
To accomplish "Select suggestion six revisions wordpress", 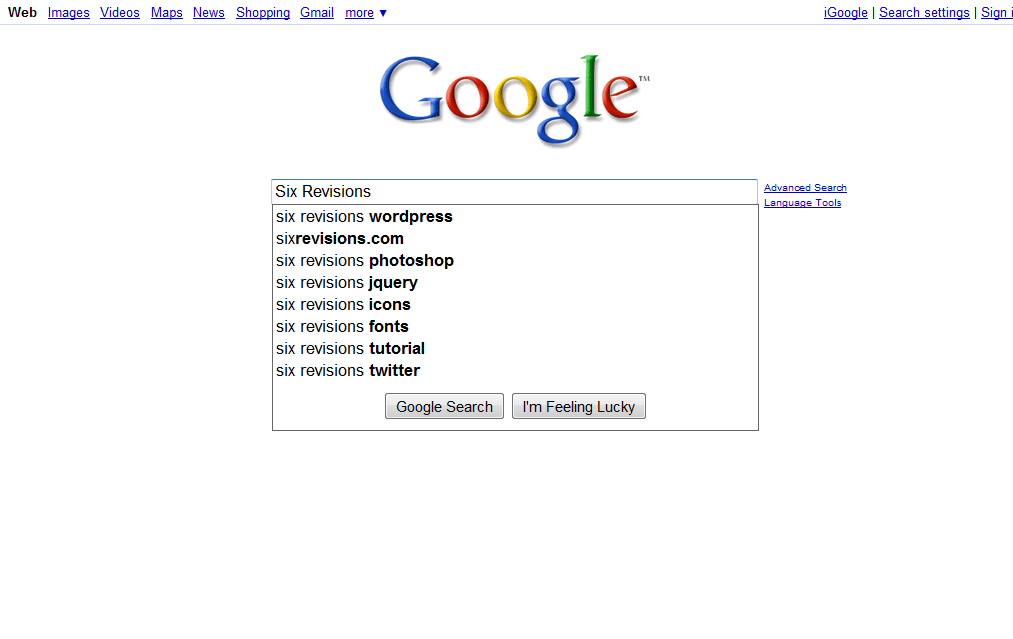I will point(515,216).
